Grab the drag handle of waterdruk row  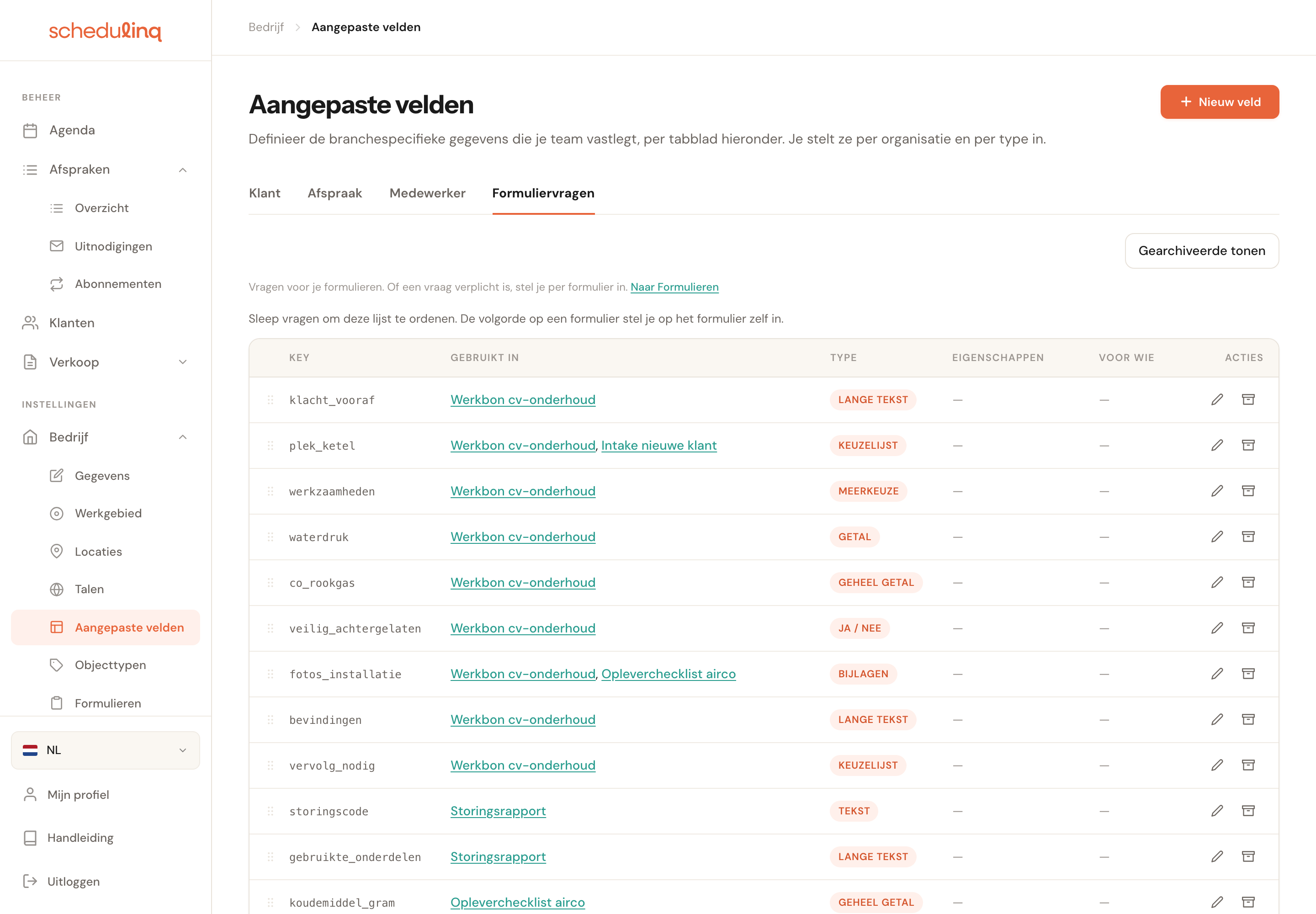(271, 537)
